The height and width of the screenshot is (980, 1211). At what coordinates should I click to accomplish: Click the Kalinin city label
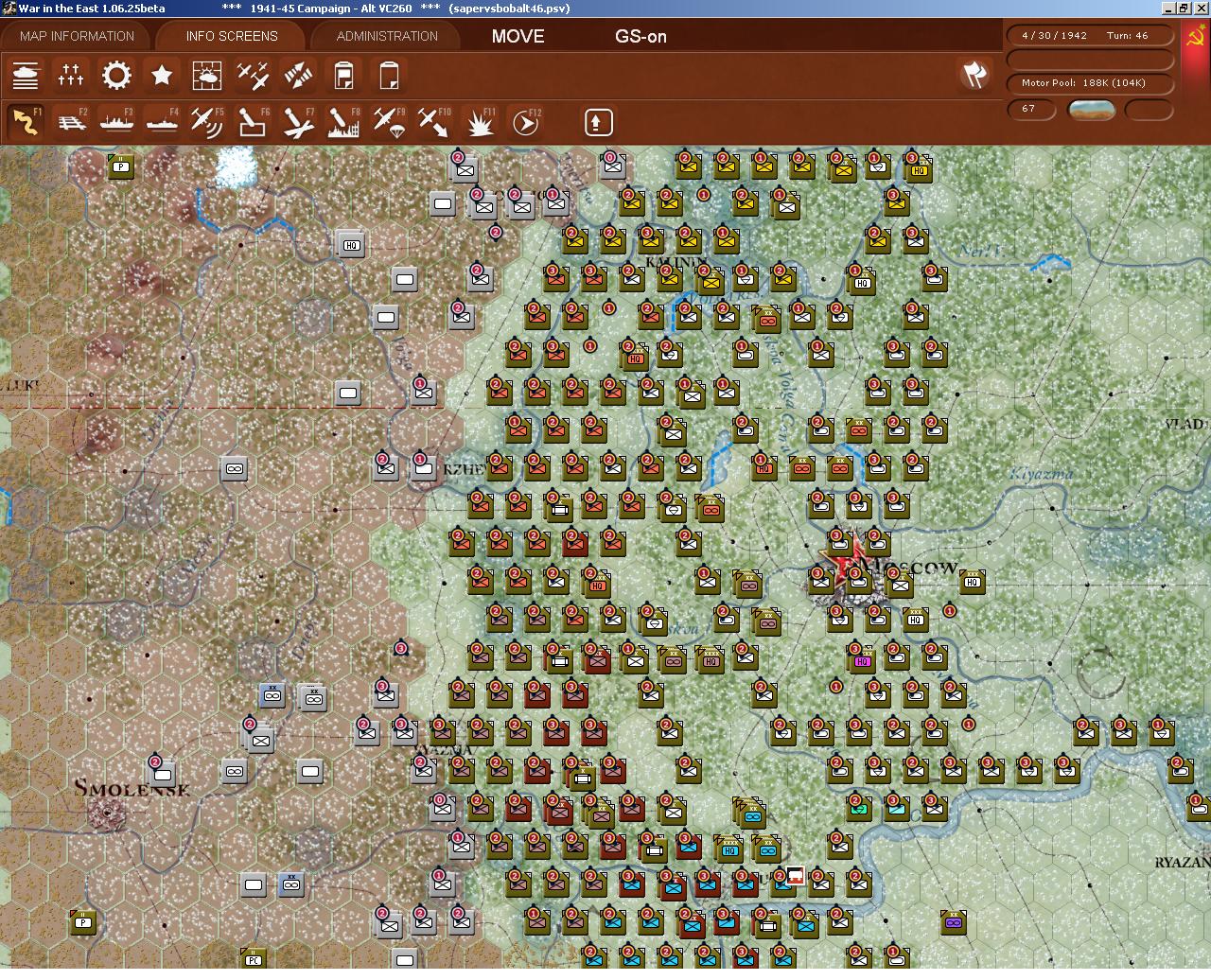676,261
